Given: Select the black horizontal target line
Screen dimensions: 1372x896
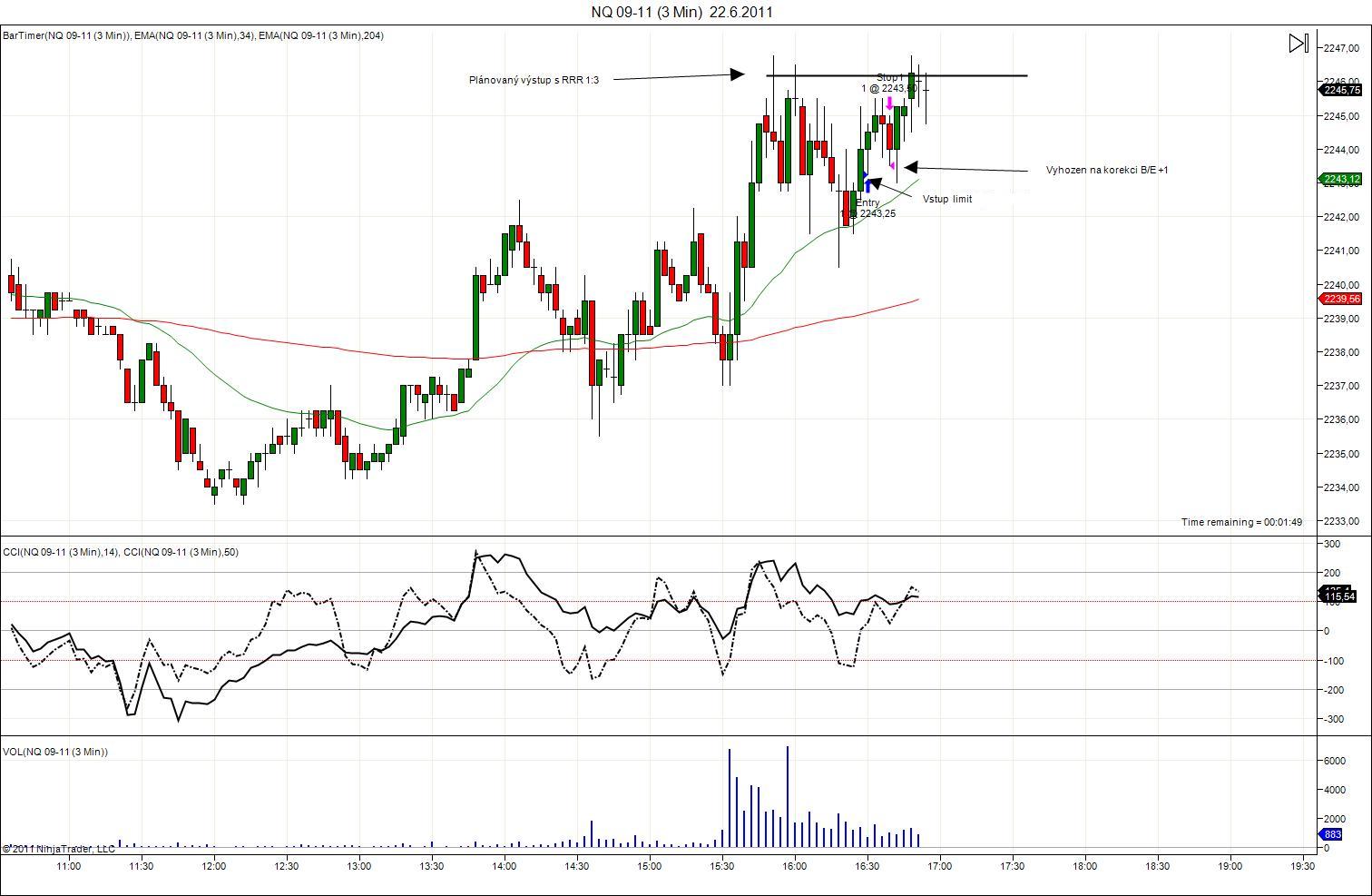Looking at the screenshot, I should point(897,75).
